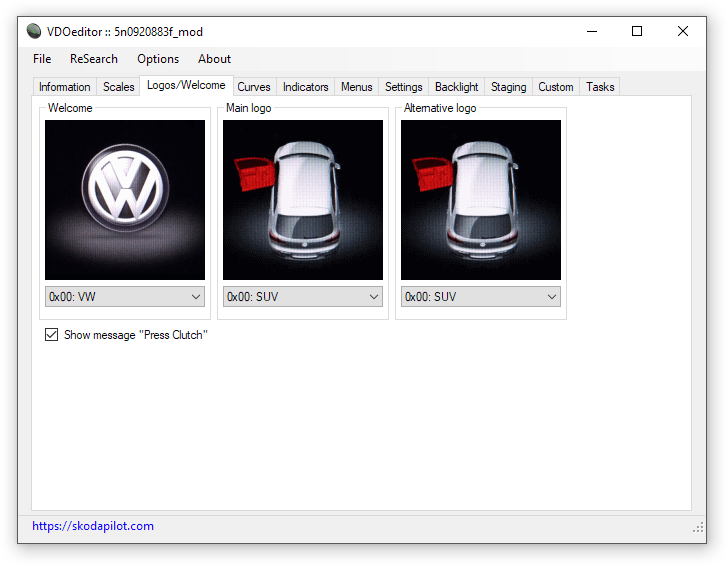This screenshot has height=566, width=728.
Task: Open the Indicators tab
Action: pyautogui.click(x=306, y=87)
